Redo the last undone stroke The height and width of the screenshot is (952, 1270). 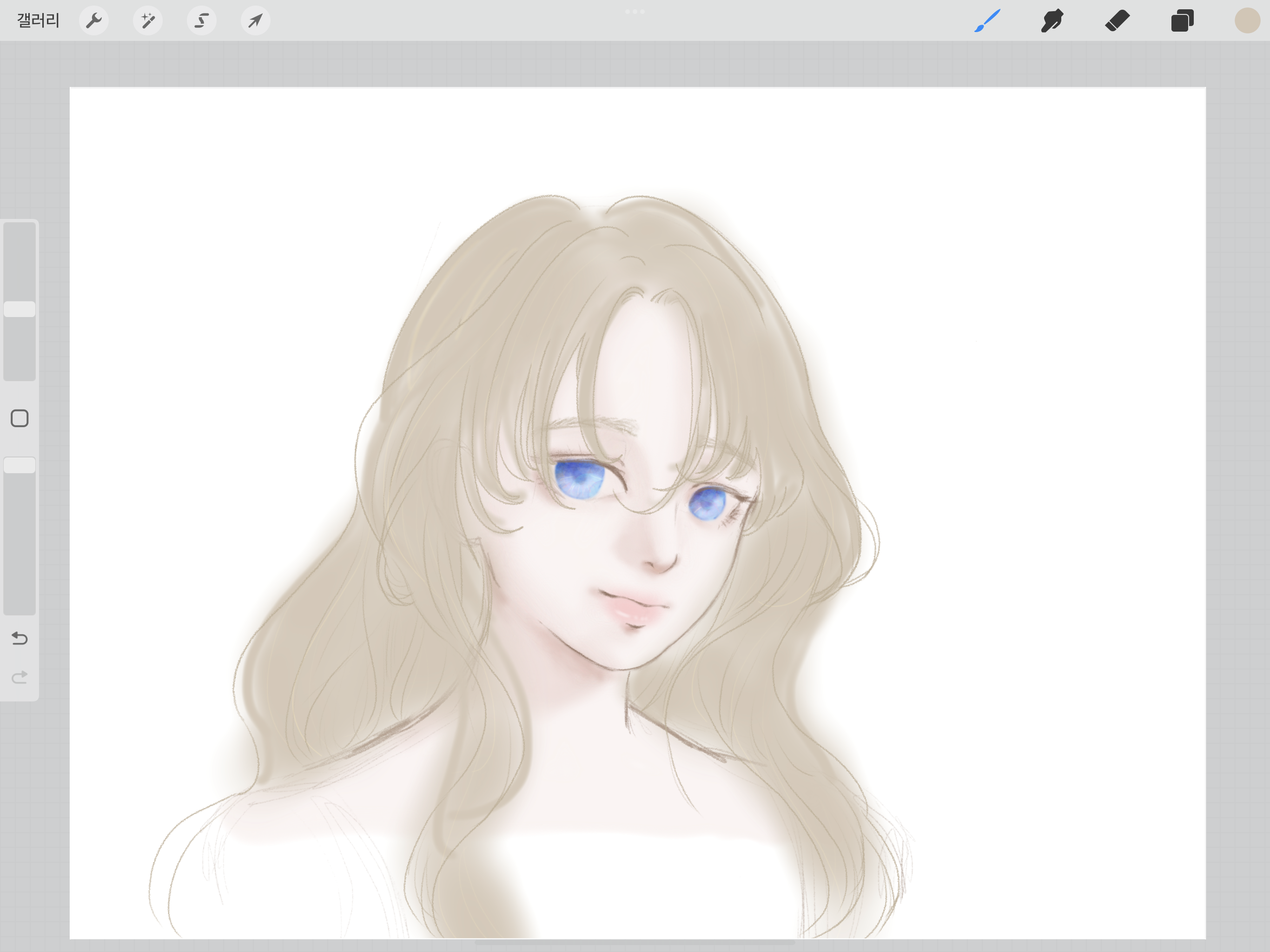(20, 678)
